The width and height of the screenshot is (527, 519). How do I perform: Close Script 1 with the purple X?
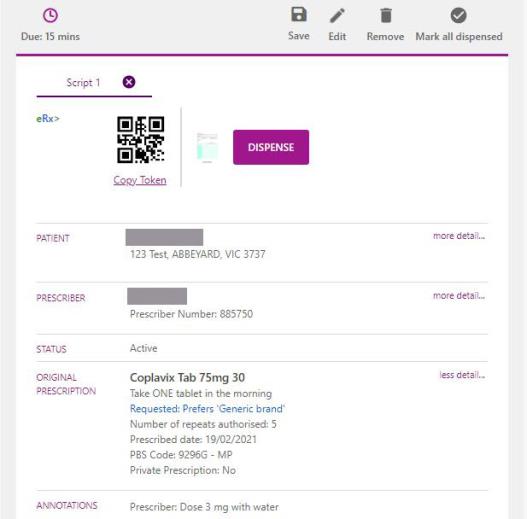pos(129,82)
